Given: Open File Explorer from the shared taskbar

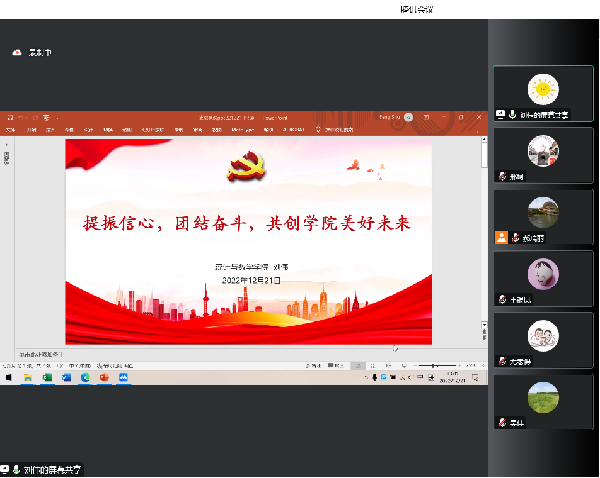Looking at the screenshot, I should [x=28, y=378].
